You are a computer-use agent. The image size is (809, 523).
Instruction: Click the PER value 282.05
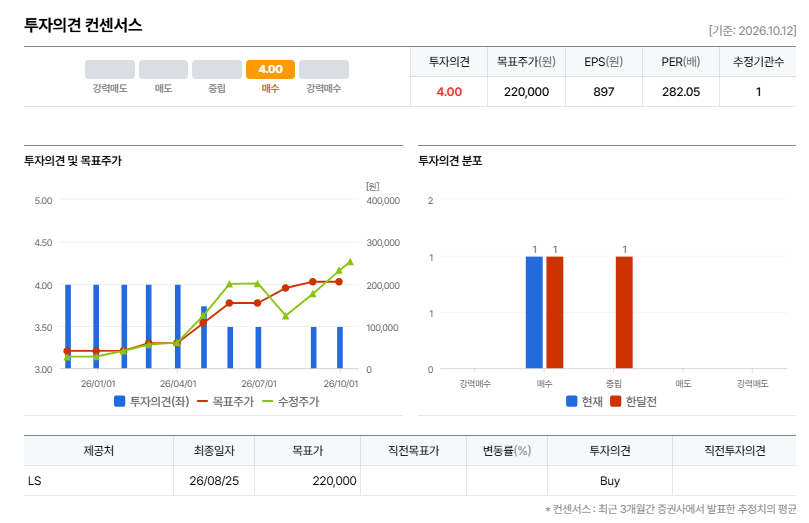(x=681, y=92)
